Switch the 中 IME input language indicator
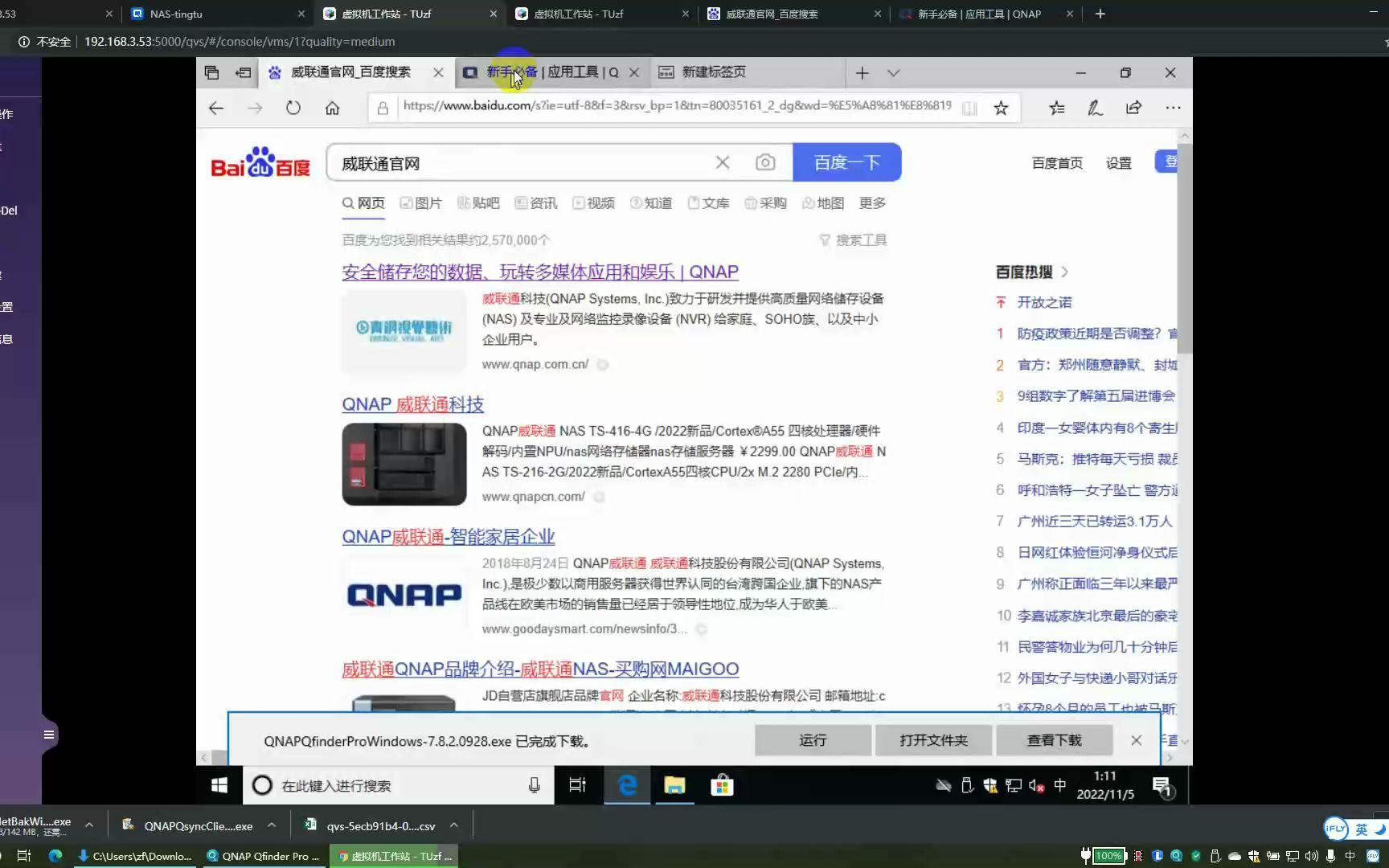1389x868 pixels. click(1059, 785)
